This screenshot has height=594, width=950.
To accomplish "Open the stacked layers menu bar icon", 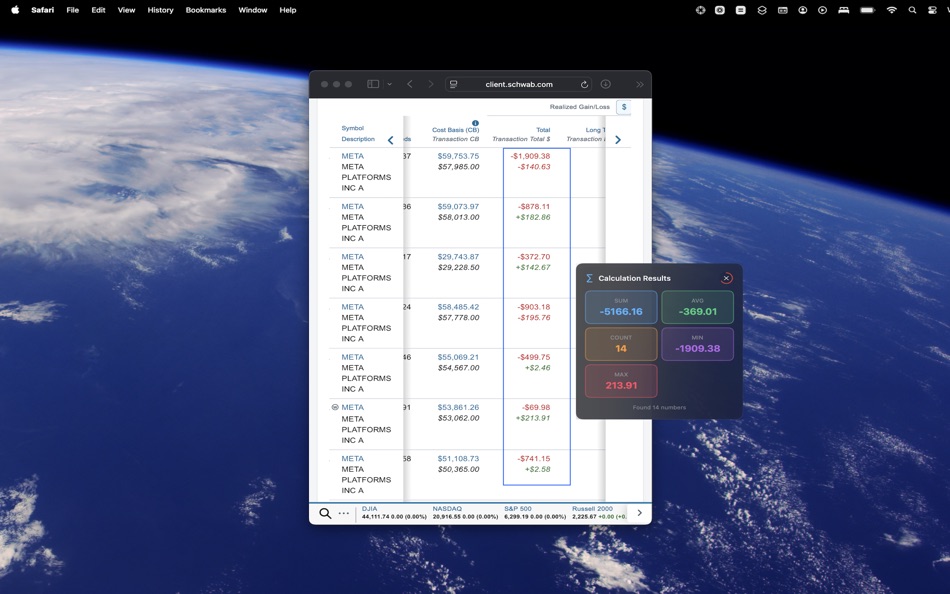I will (762, 10).
